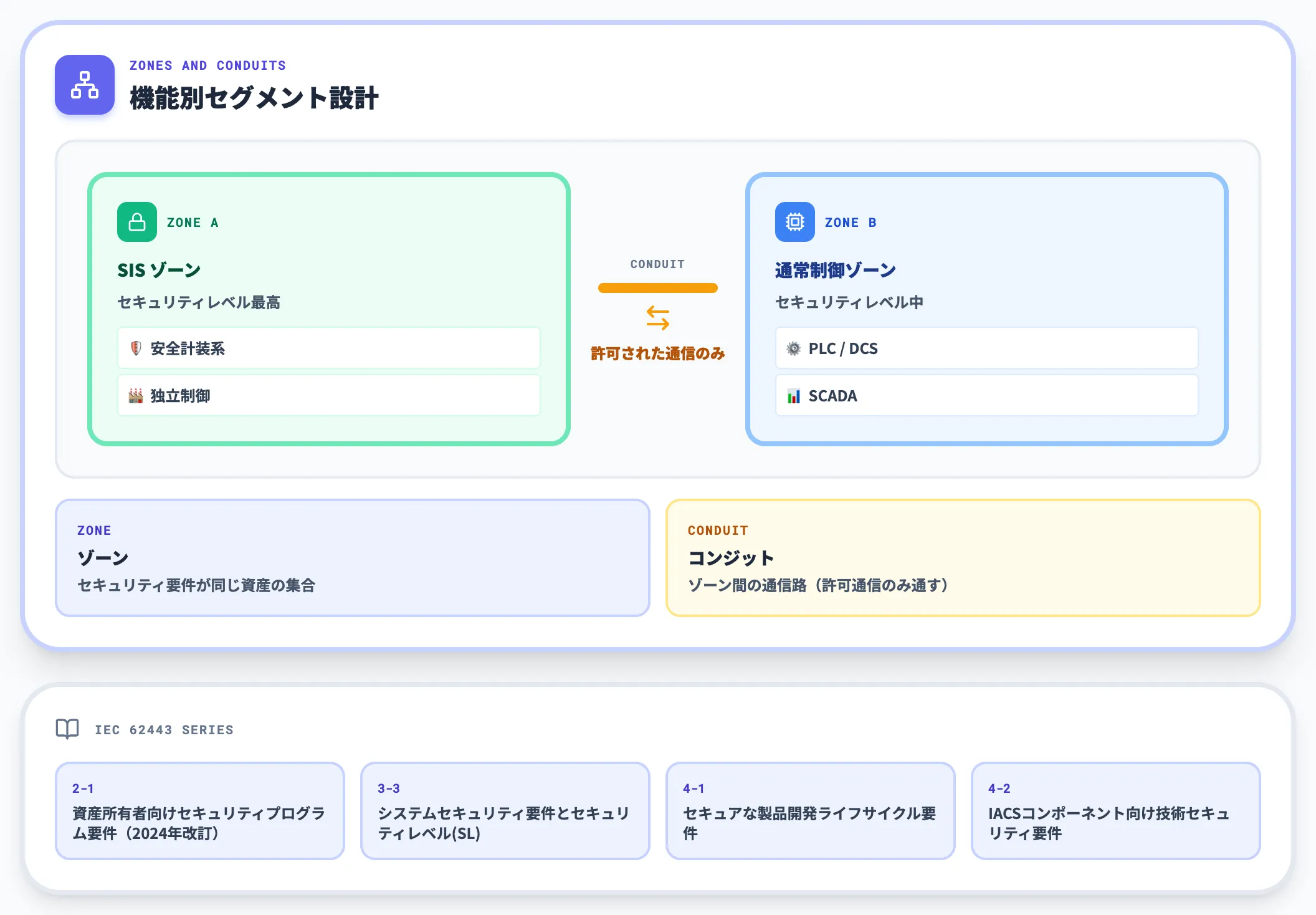The width and height of the screenshot is (1316, 915).
Task: Select the 独立制御 row in Zone A
Action: tap(329, 395)
